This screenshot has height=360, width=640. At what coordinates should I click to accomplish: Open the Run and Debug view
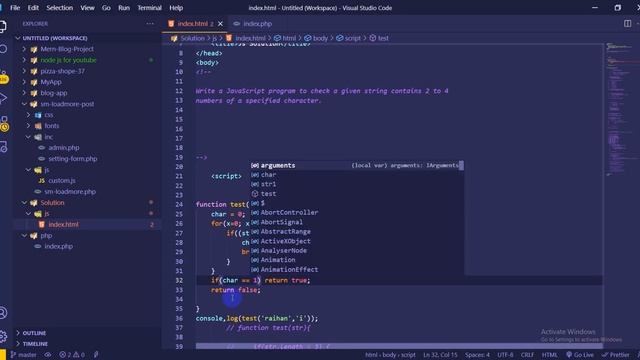(3, 98)
